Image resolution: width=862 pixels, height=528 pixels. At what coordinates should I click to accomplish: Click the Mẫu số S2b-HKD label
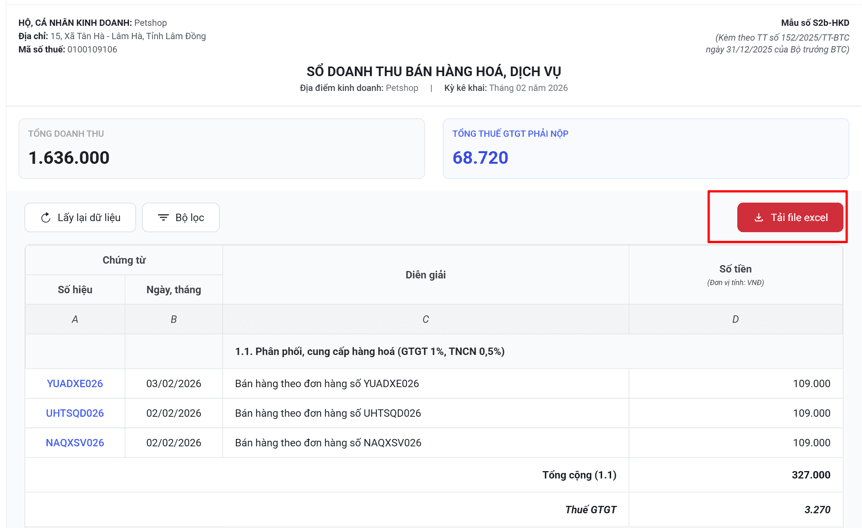point(815,23)
